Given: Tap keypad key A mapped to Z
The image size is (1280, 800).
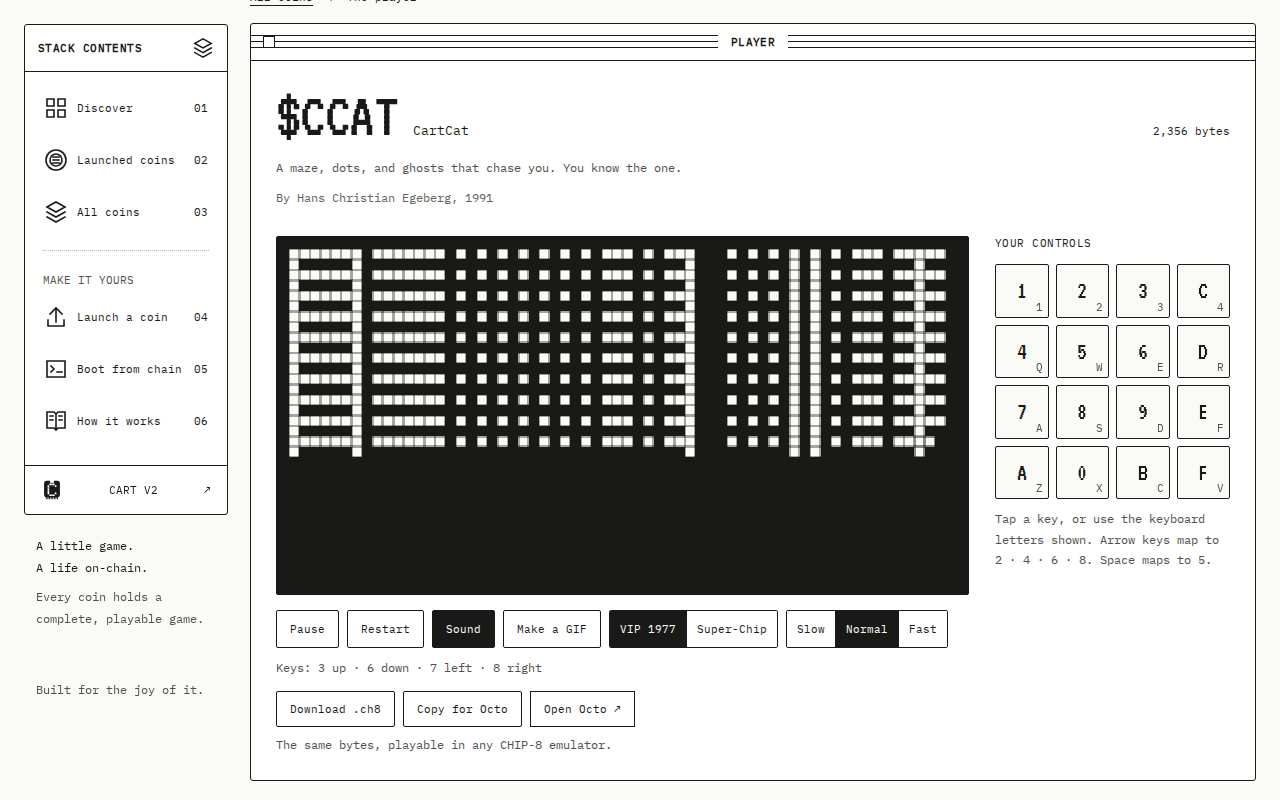Looking at the screenshot, I should point(1022,473).
